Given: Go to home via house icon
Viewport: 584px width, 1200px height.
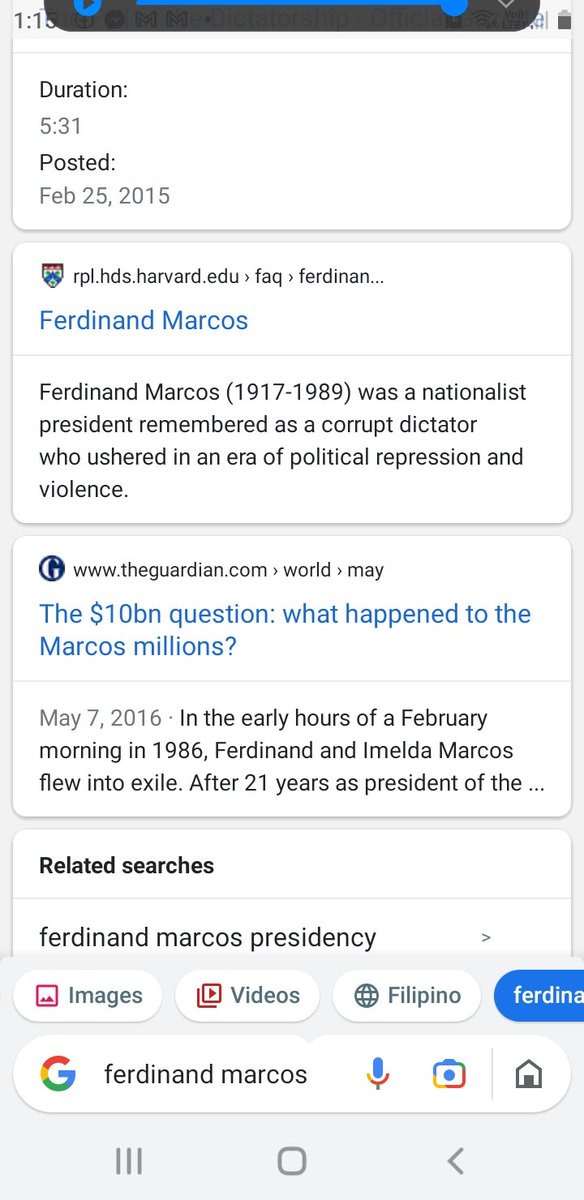Looking at the screenshot, I should tap(528, 1075).
